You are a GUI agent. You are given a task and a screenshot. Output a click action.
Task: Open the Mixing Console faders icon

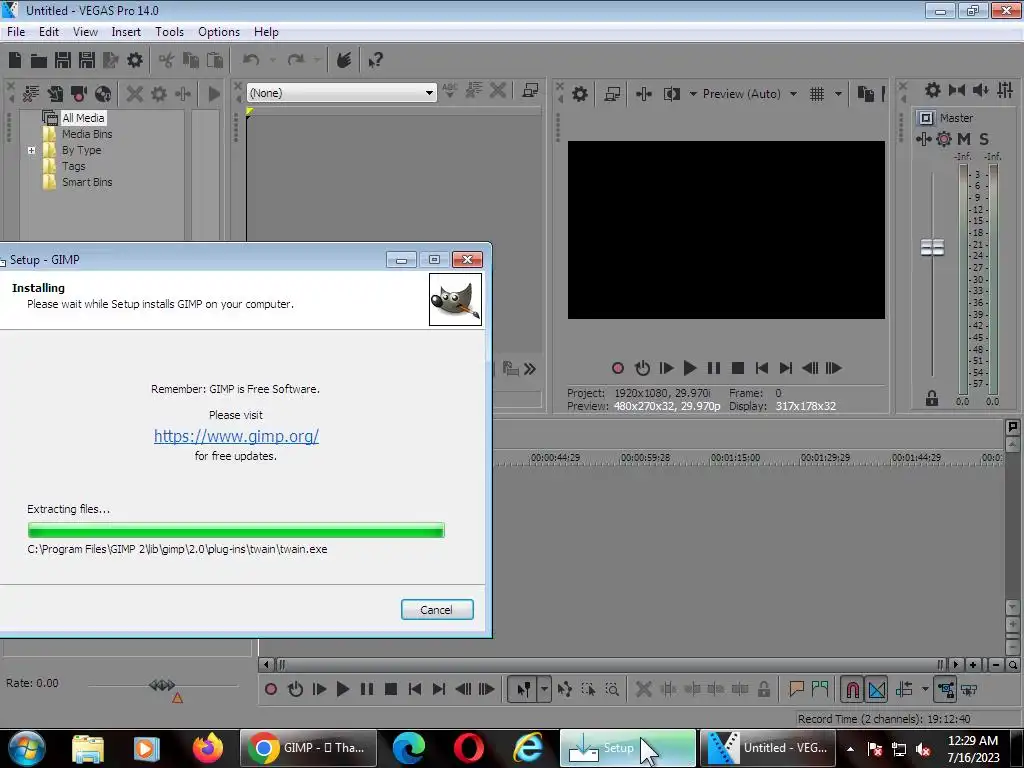coord(1005,90)
